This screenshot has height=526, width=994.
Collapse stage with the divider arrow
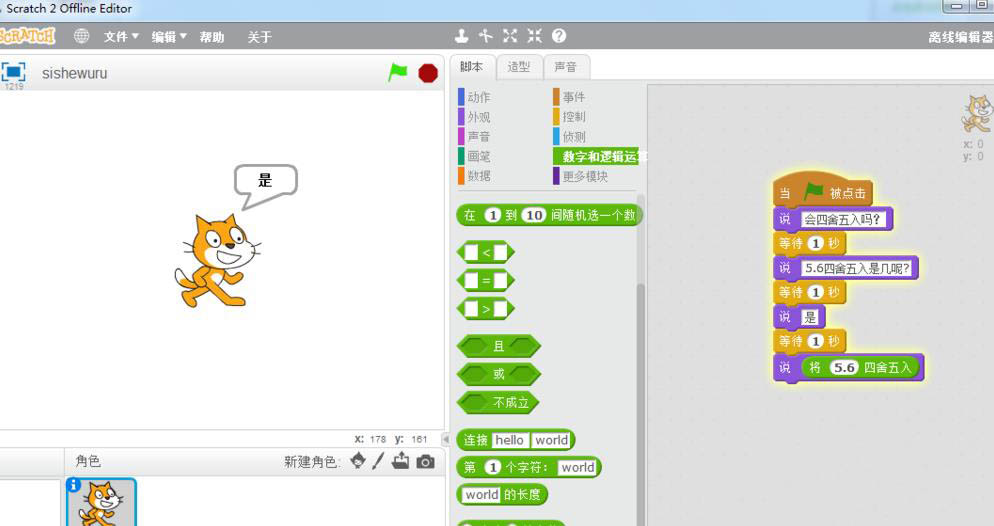click(x=446, y=439)
